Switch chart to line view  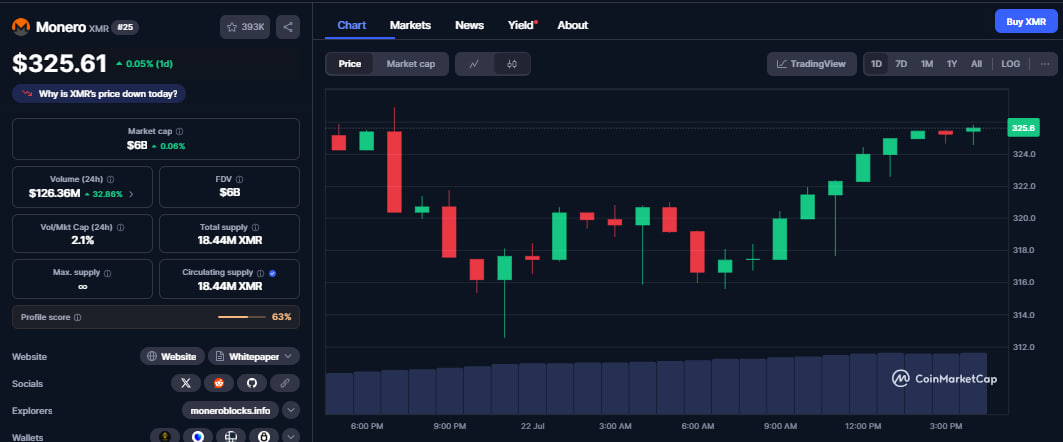pos(475,64)
